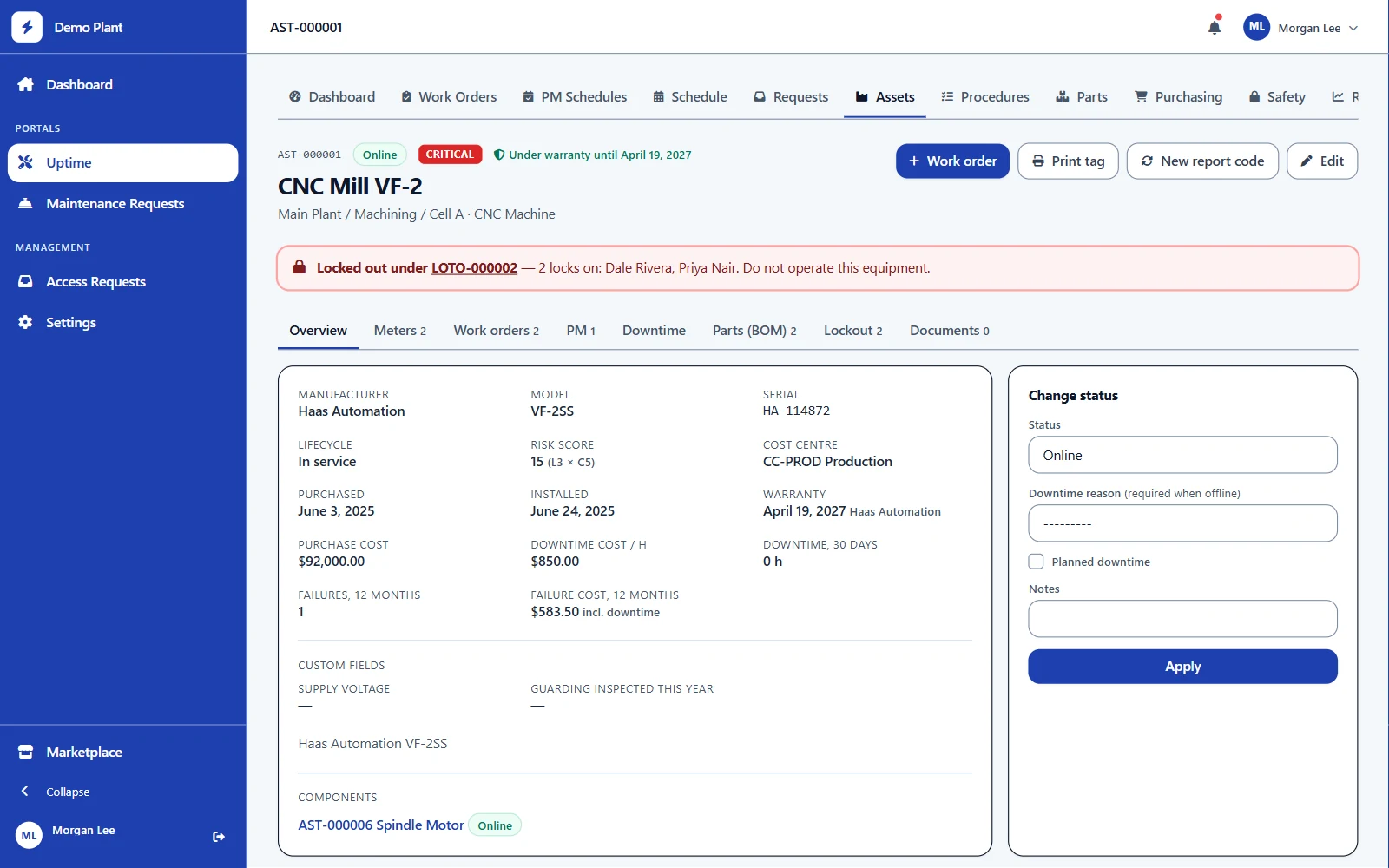Click into the Notes field
This screenshot has height=868, width=1389.
tap(1182, 619)
